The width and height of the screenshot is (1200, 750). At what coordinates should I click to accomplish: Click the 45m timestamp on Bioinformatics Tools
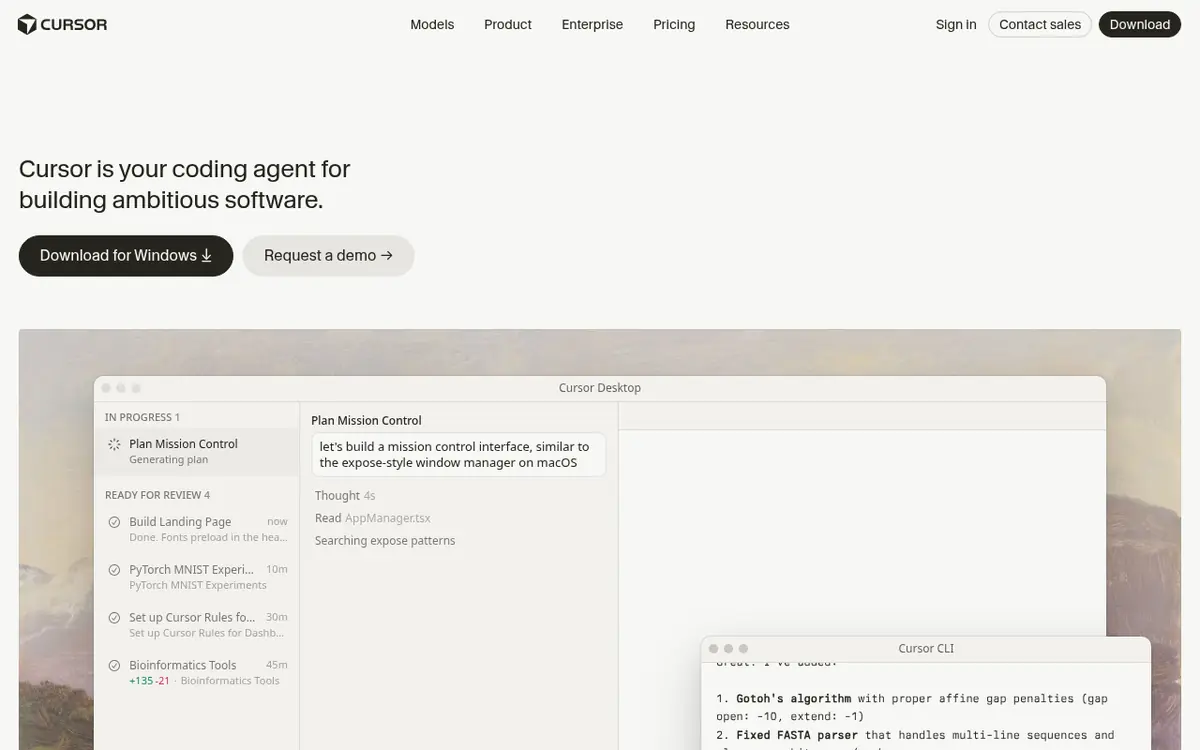277,665
